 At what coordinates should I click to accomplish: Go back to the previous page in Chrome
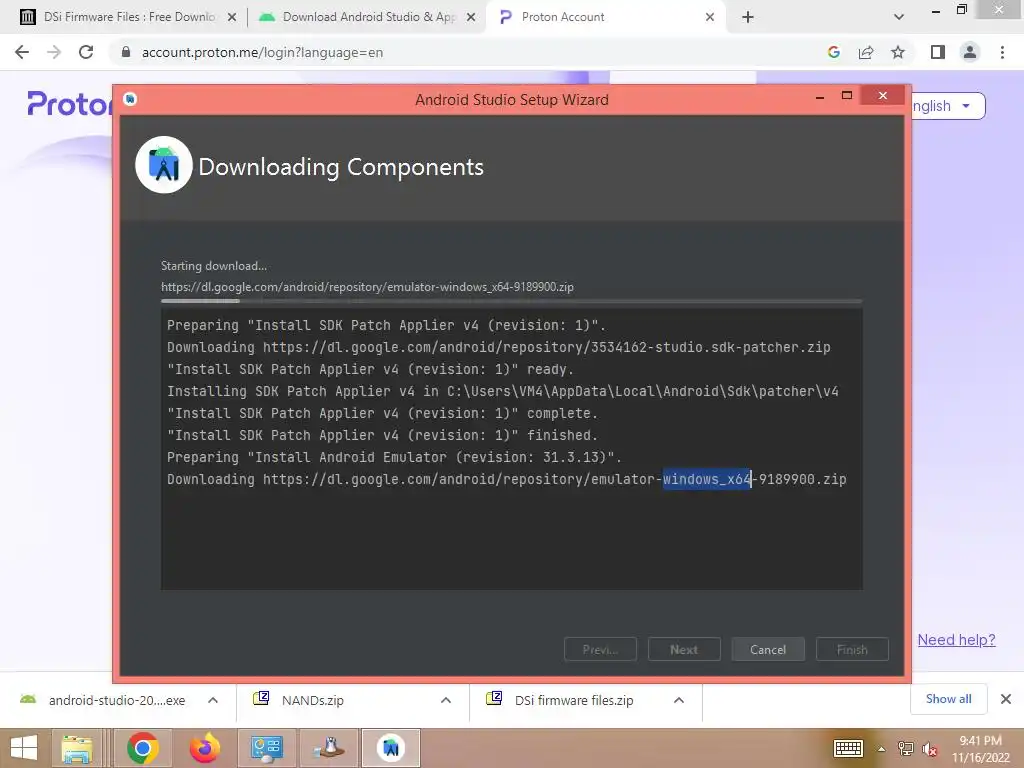[22, 52]
